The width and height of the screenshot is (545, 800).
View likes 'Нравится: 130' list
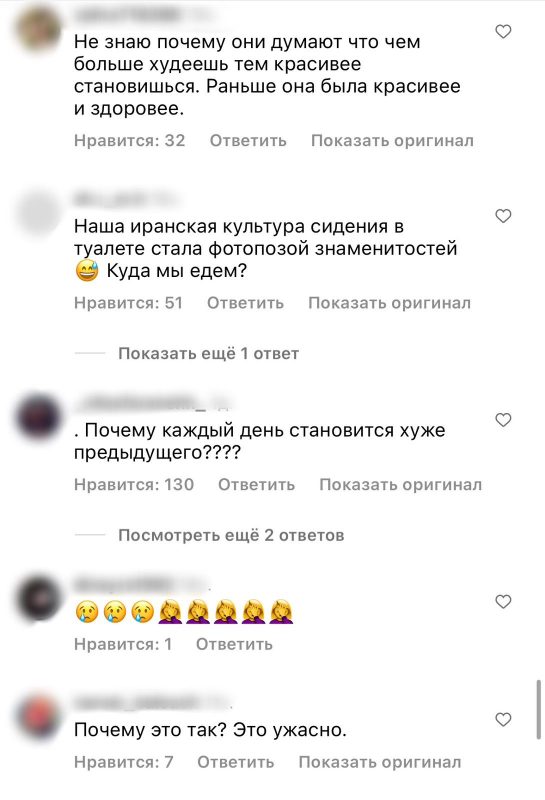(x=134, y=484)
